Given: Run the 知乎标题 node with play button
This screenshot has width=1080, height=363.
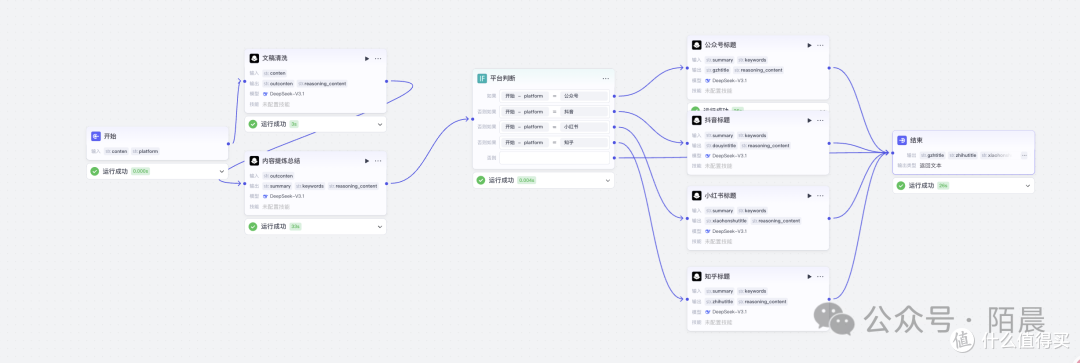Looking at the screenshot, I should coord(809,276).
